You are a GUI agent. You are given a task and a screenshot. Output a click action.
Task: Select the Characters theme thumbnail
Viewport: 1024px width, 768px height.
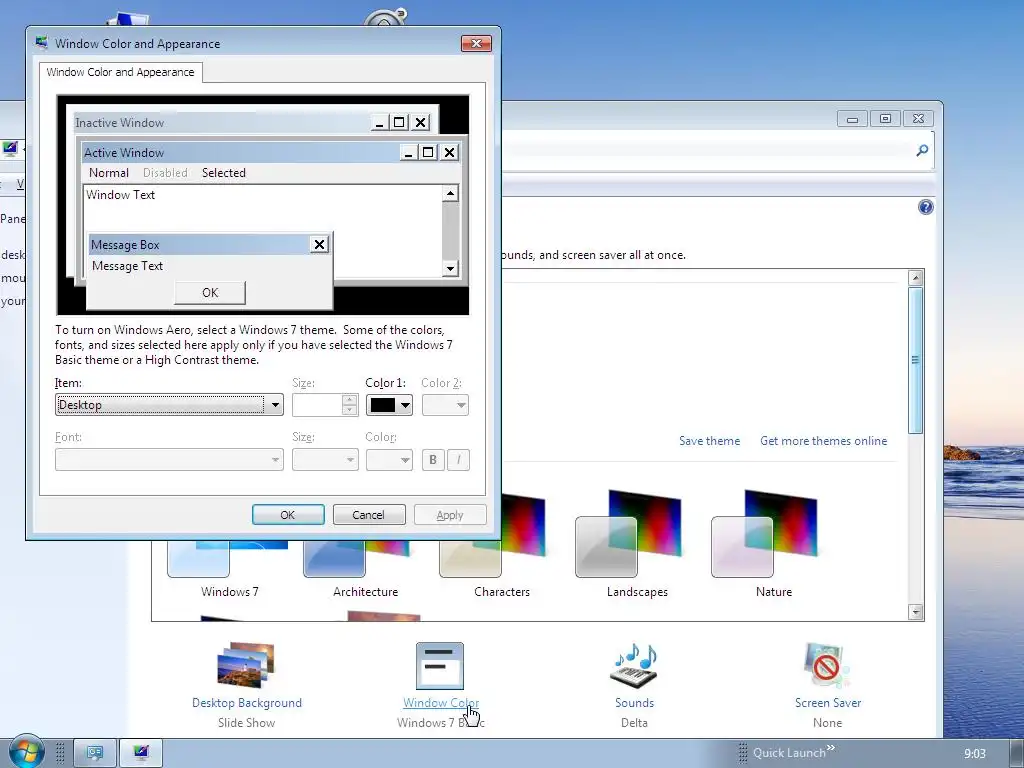point(492,537)
